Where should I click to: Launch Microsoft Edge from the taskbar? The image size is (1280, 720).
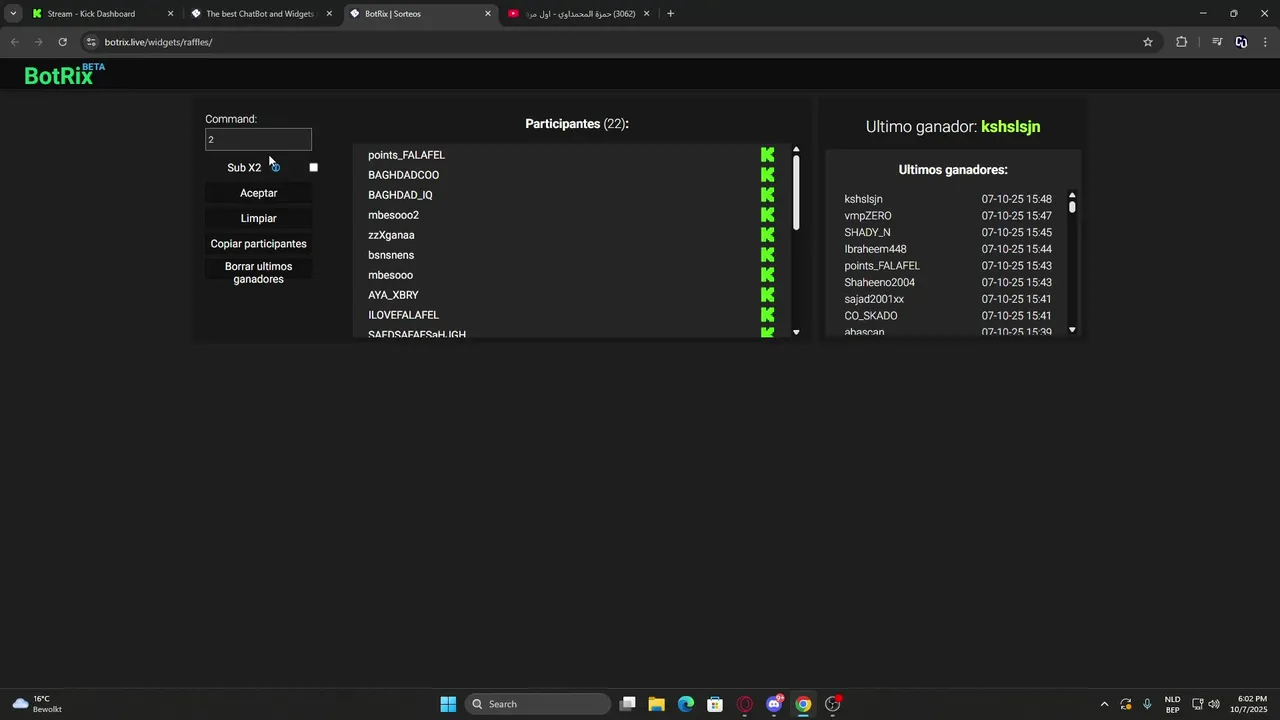point(685,704)
